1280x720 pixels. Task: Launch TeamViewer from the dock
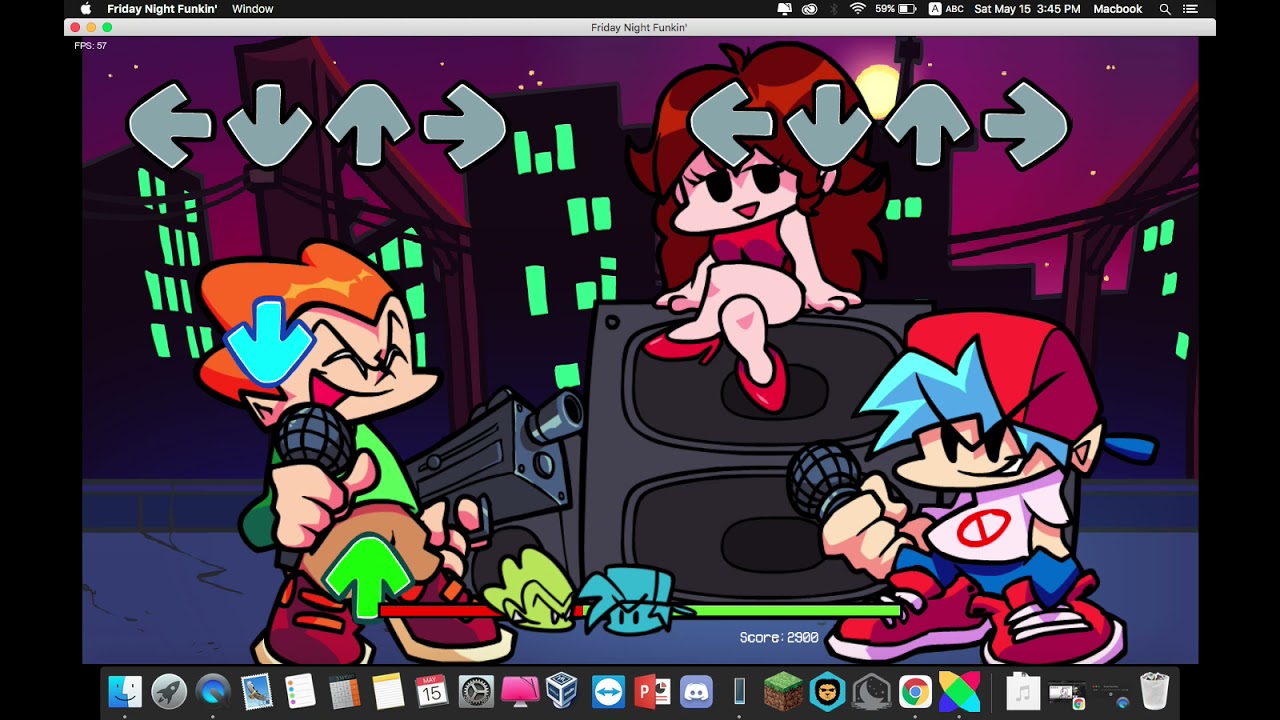[608, 691]
